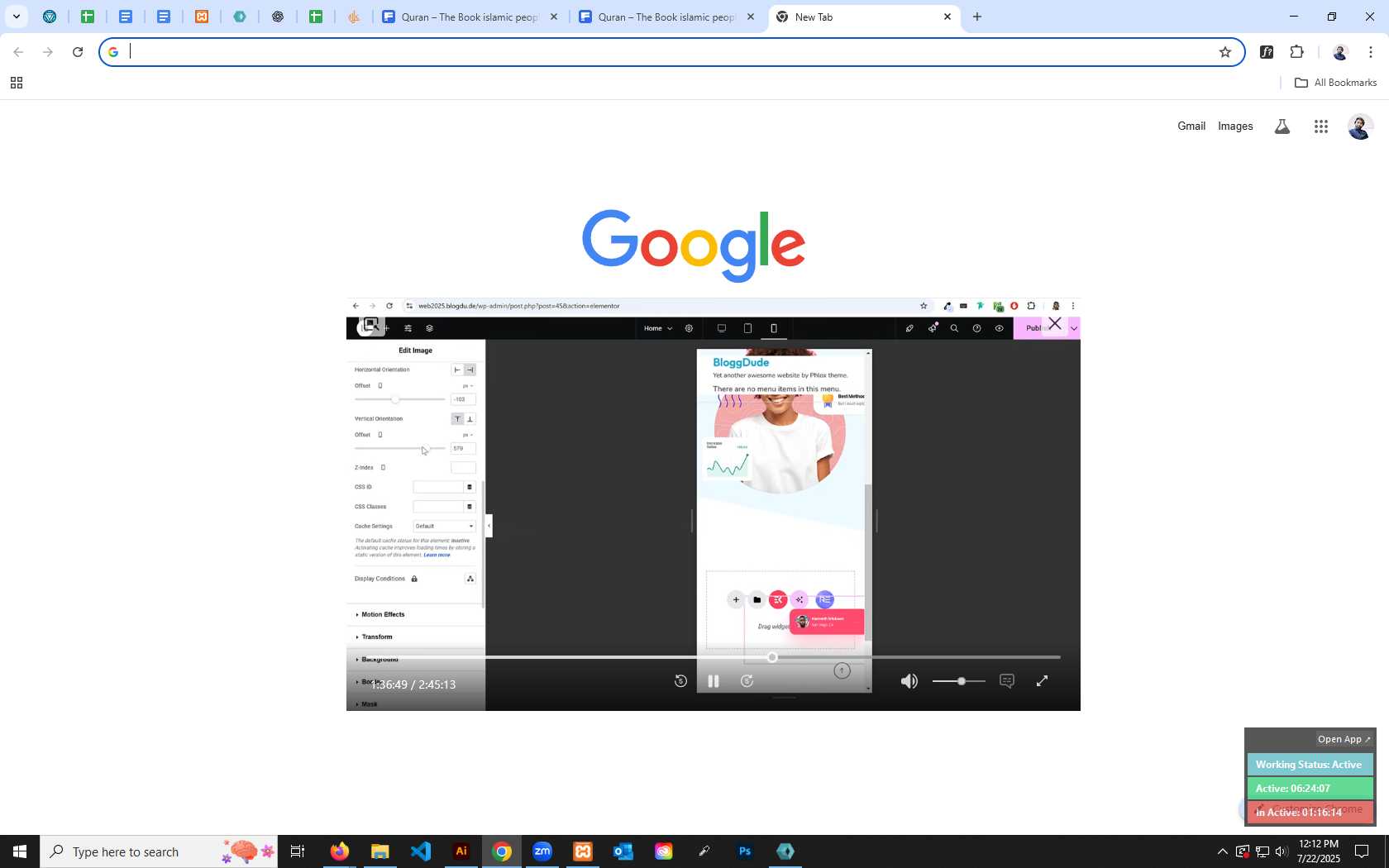
Task: Click the browser Forward arrow
Action: (x=48, y=52)
